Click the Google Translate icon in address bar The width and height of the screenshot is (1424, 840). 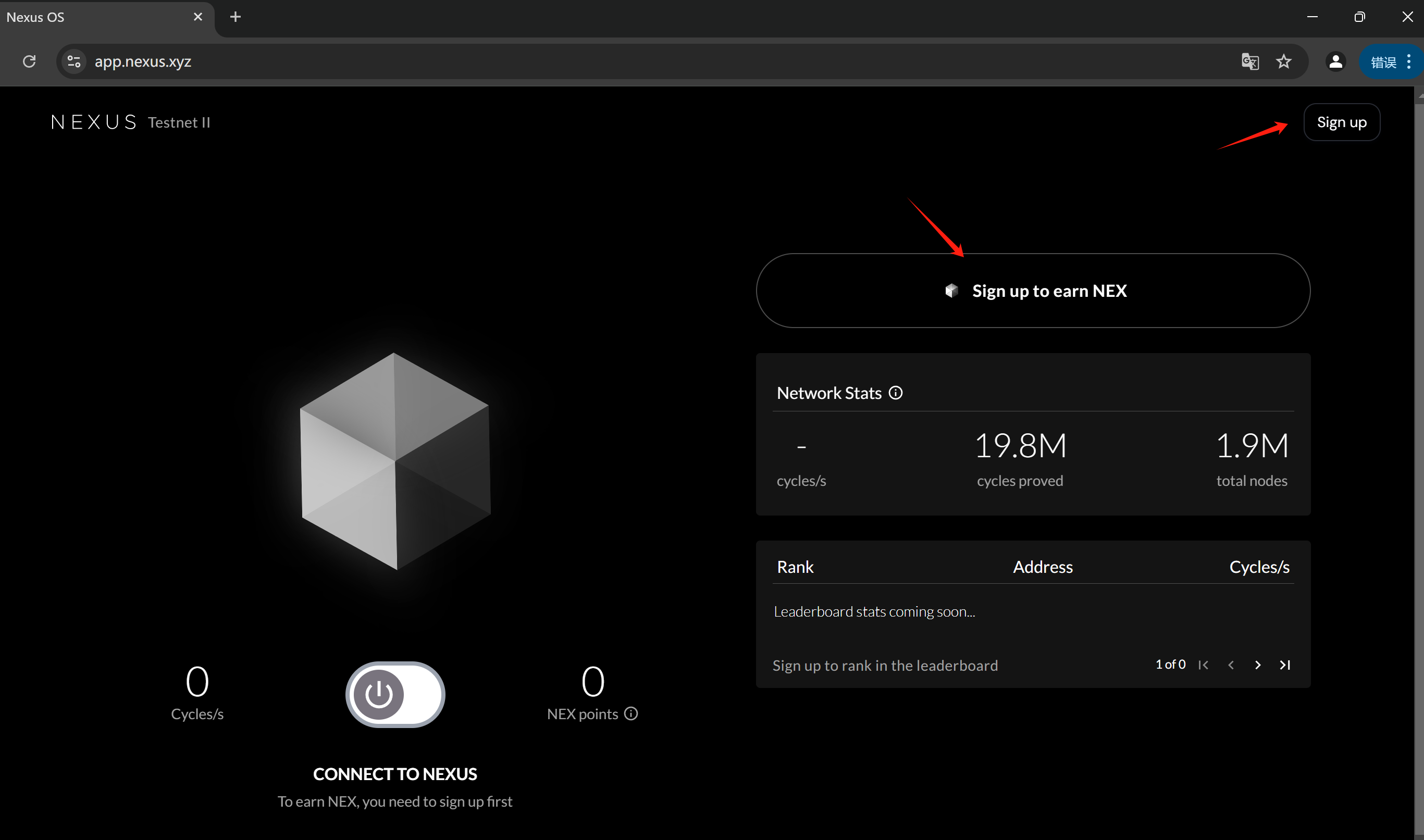tap(1249, 61)
